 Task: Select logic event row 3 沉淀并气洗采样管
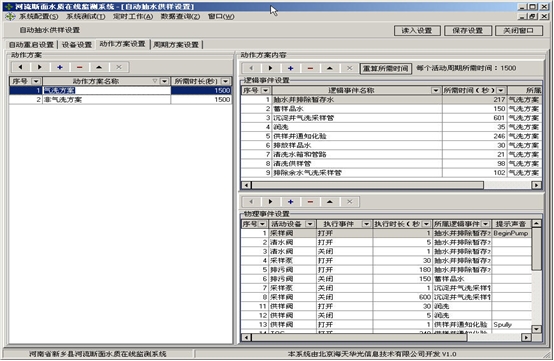tap(391, 118)
